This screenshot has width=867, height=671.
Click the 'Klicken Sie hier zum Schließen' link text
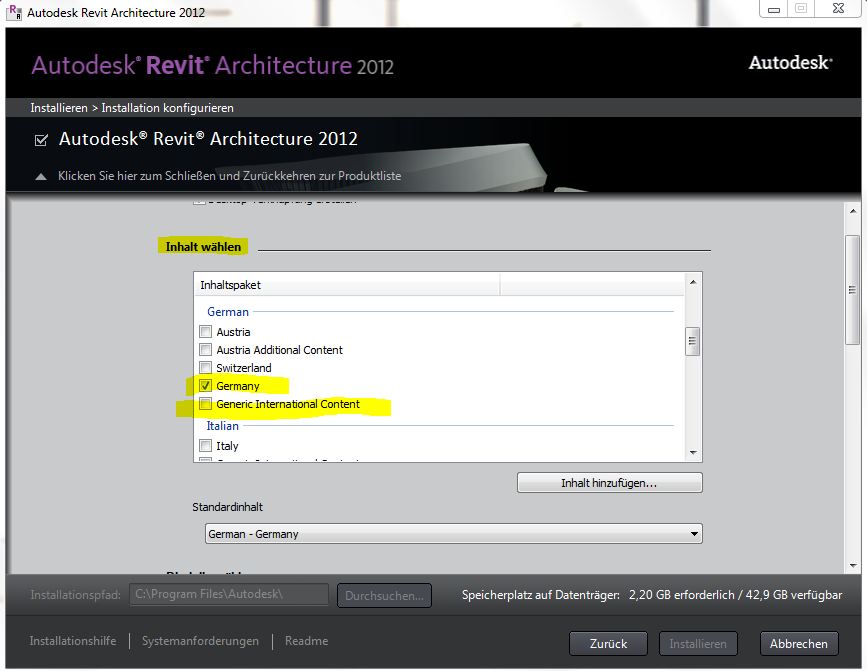point(229,176)
